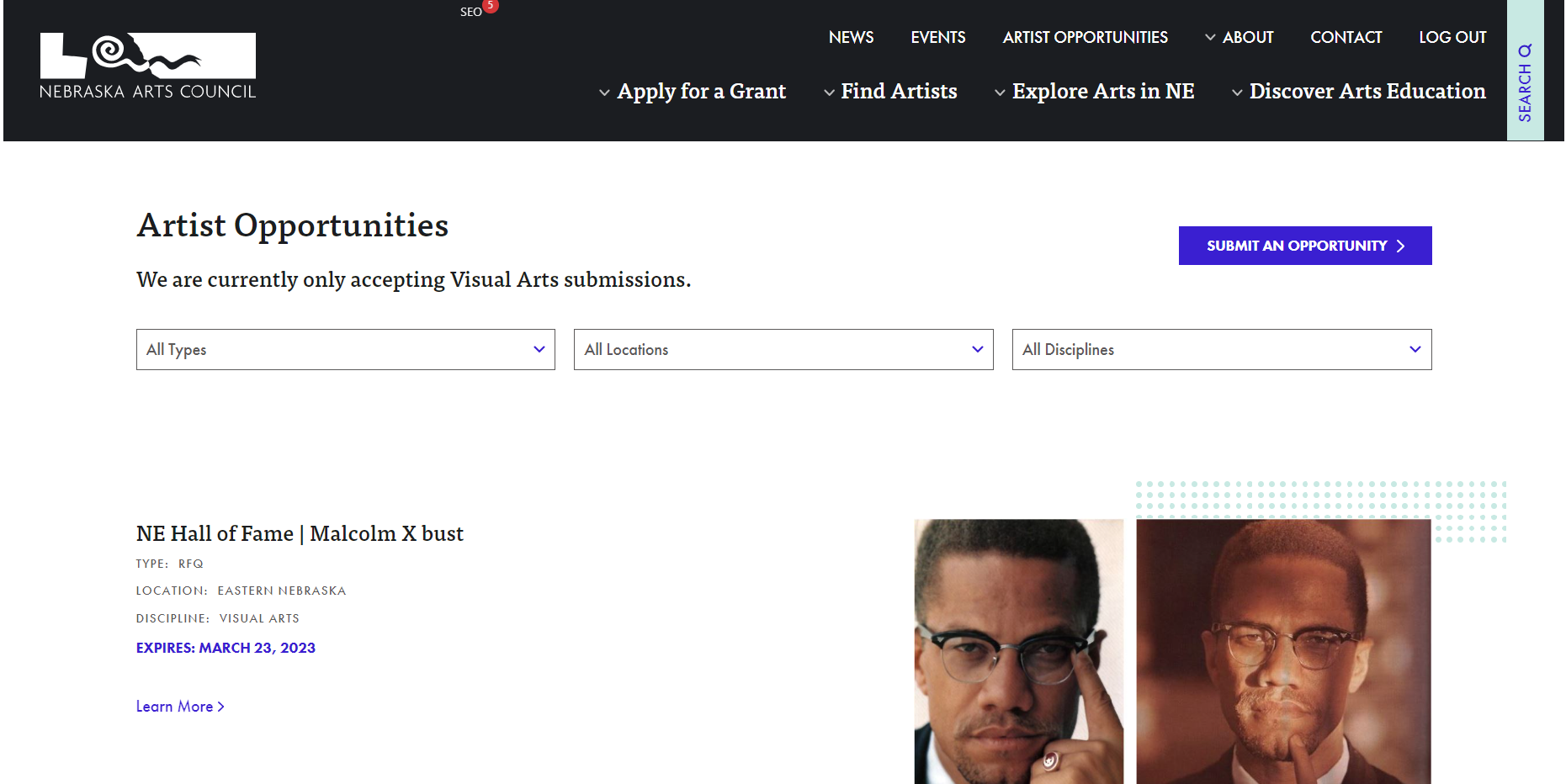Viewport: 1566px width, 784px height.
Task: Click the Visual Arts discipline text
Action: [259, 618]
